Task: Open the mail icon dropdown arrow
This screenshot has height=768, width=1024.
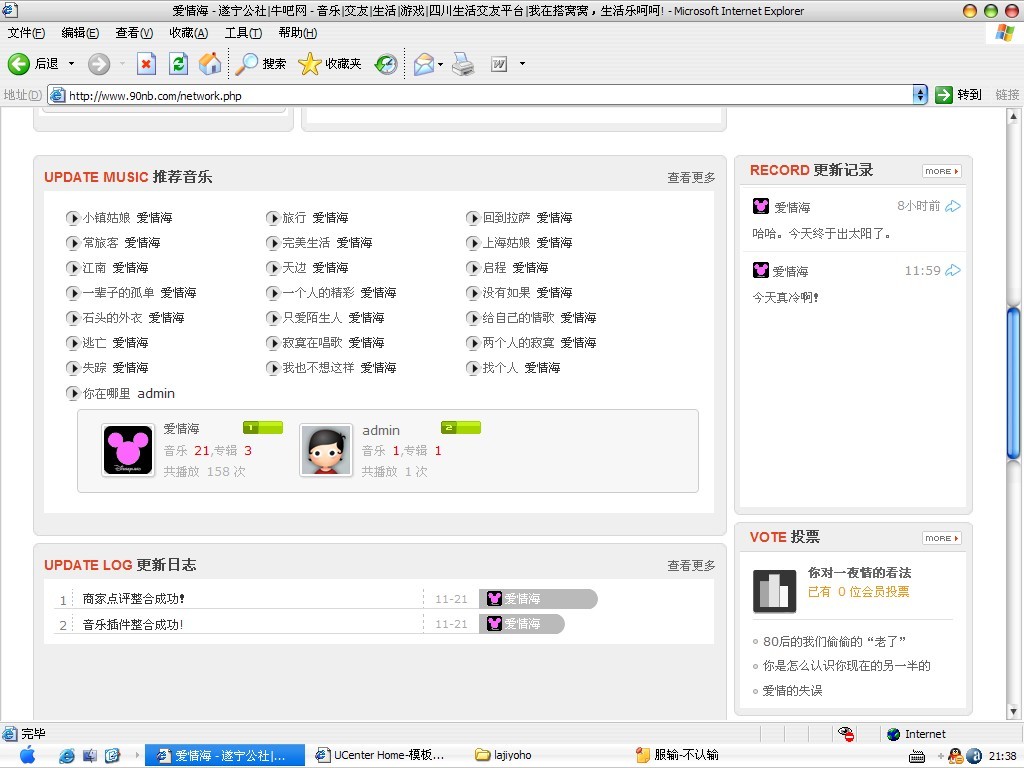Action: pyautogui.click(x=440, y=64)
